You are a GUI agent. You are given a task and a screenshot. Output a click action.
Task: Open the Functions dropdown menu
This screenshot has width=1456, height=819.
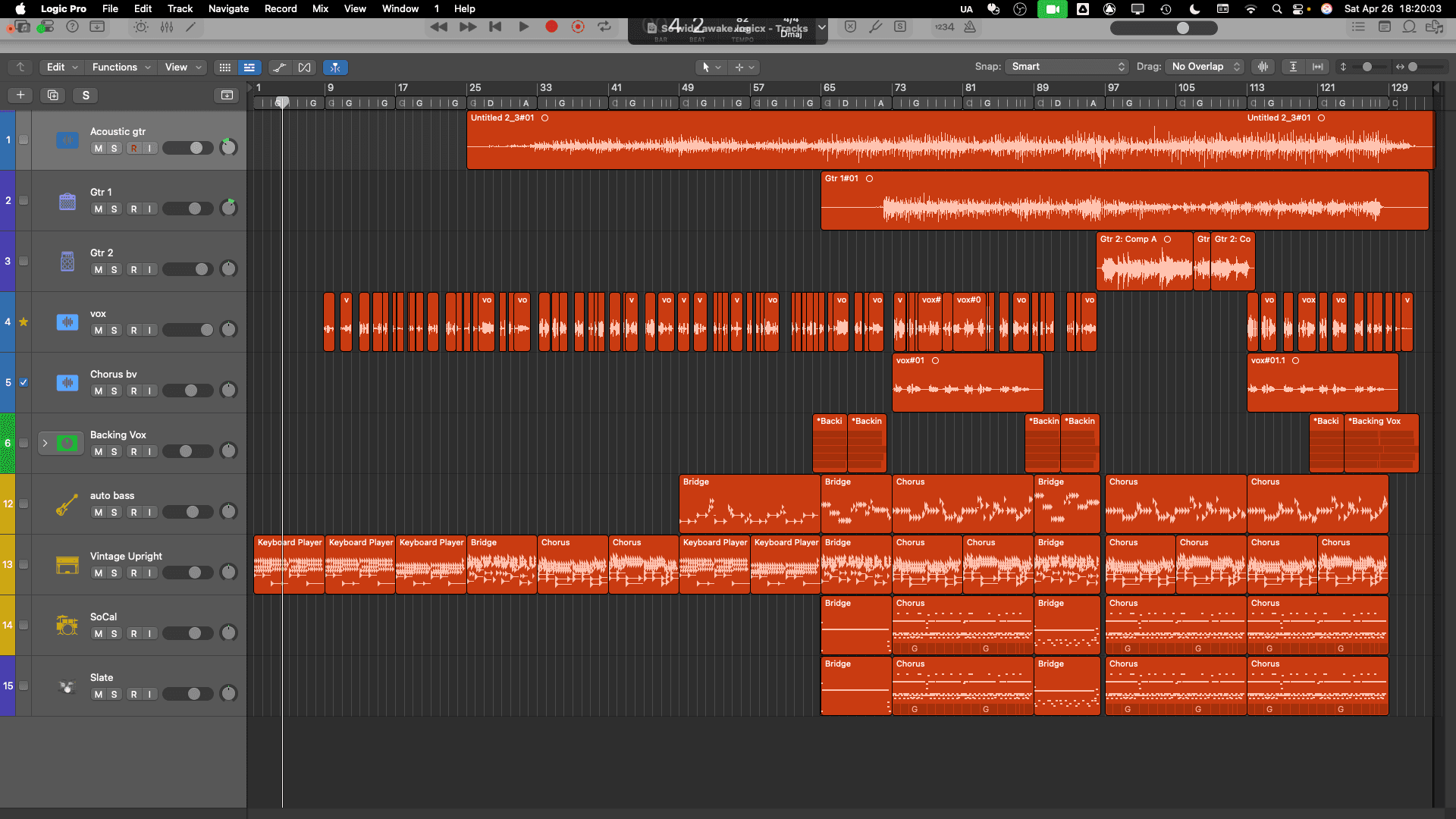click(x=121, y=67)
